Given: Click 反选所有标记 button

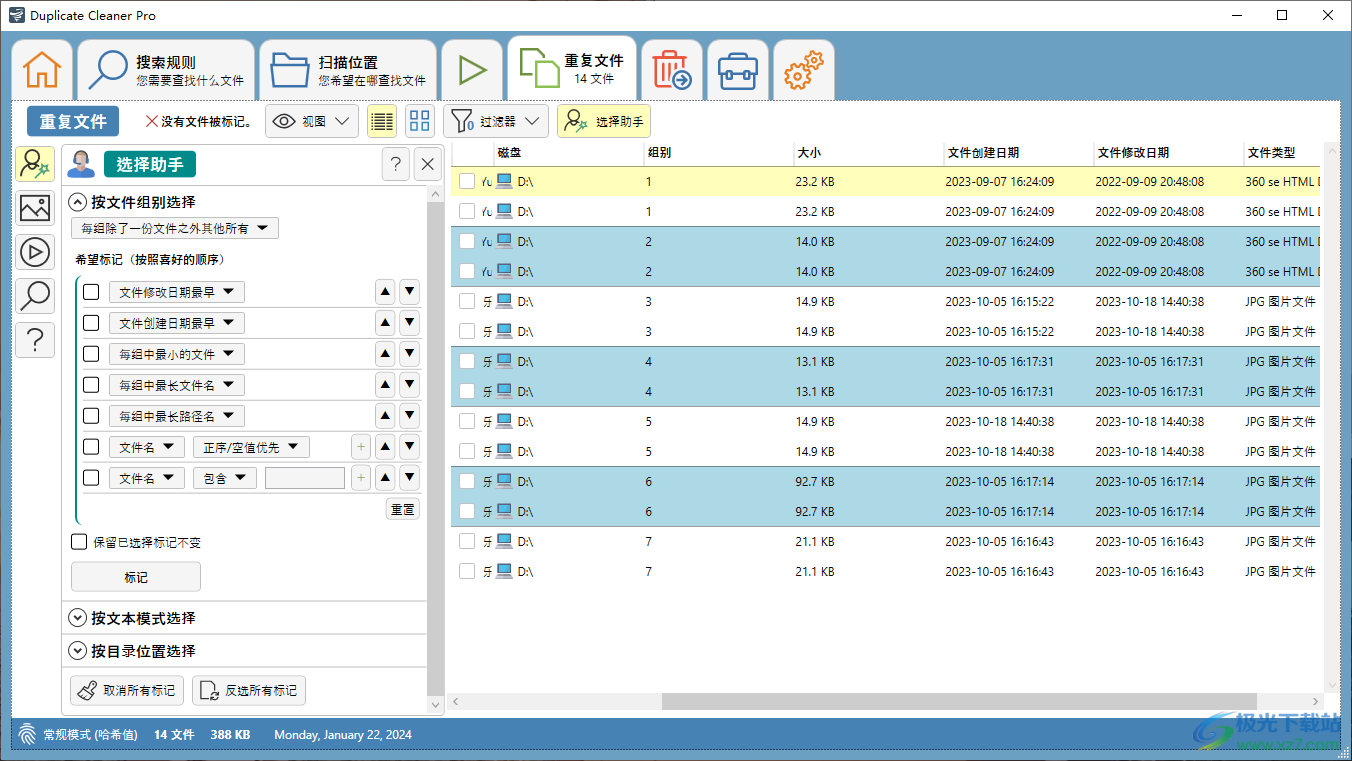Looking at the screenshot, I should click(x=249, y=690).
